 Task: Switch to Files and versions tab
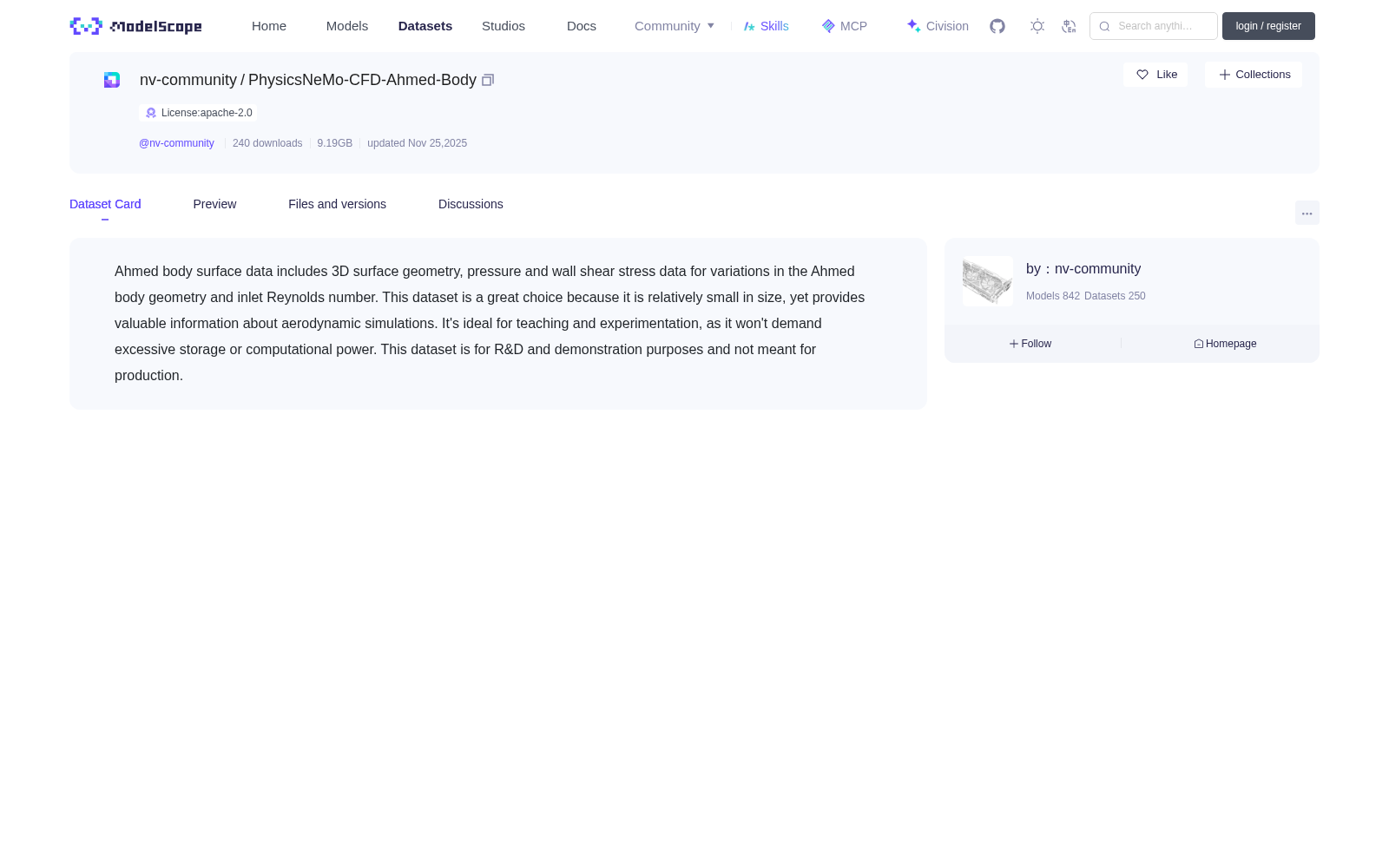(x=337, y=204)
